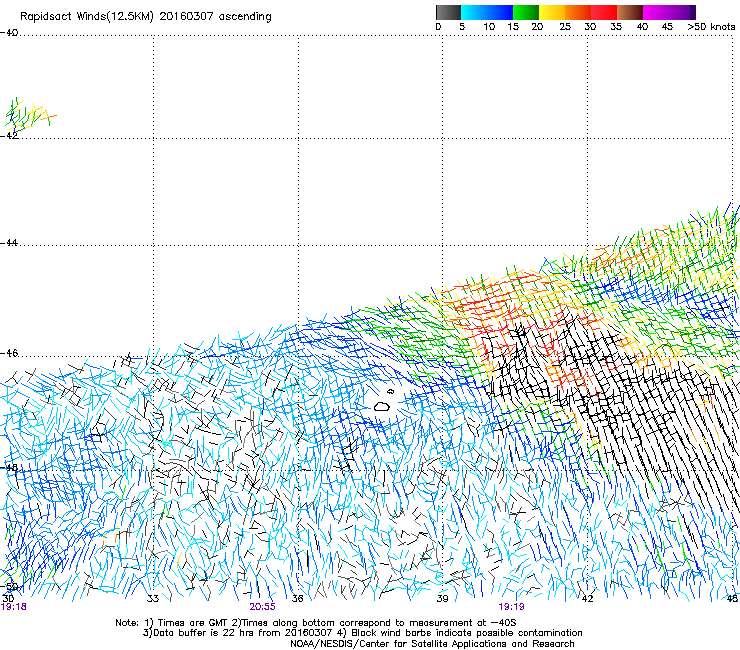Click the legend label '25'
Image resolution: width=740 pixels, height=650 pixels.
(x=565, y=27)
